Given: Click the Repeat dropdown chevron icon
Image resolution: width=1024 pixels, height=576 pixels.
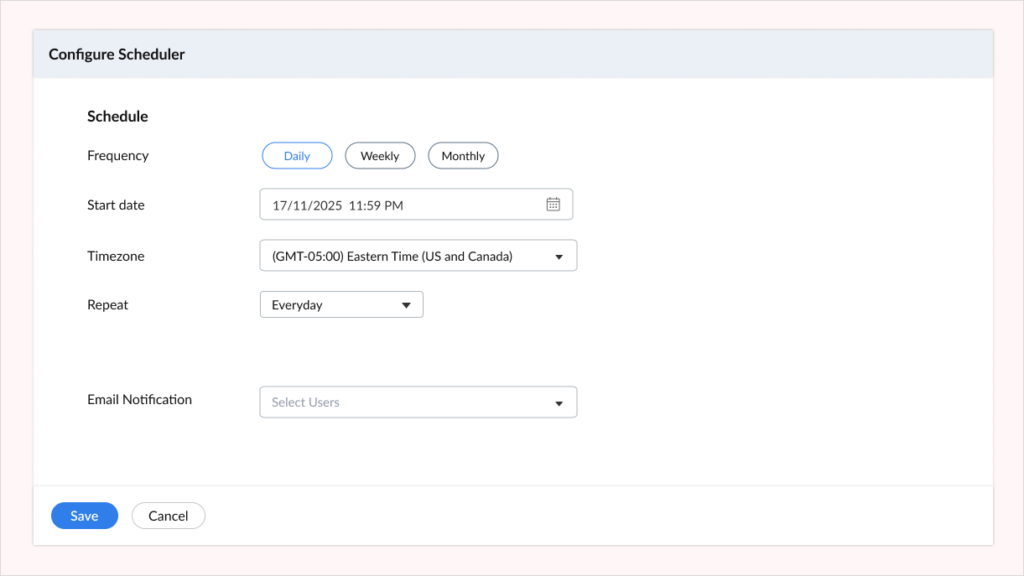Looking at the screenshot, I should coord(407,304).
